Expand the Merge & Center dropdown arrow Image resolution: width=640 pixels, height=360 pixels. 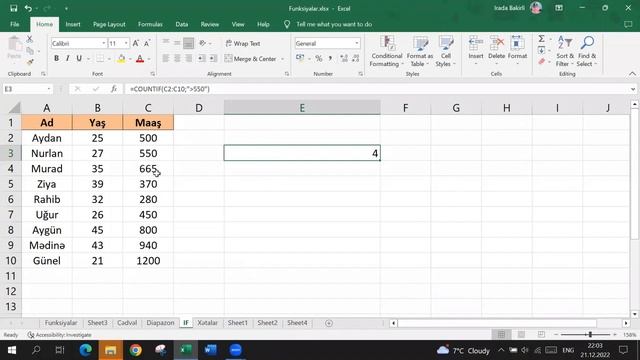282,59
